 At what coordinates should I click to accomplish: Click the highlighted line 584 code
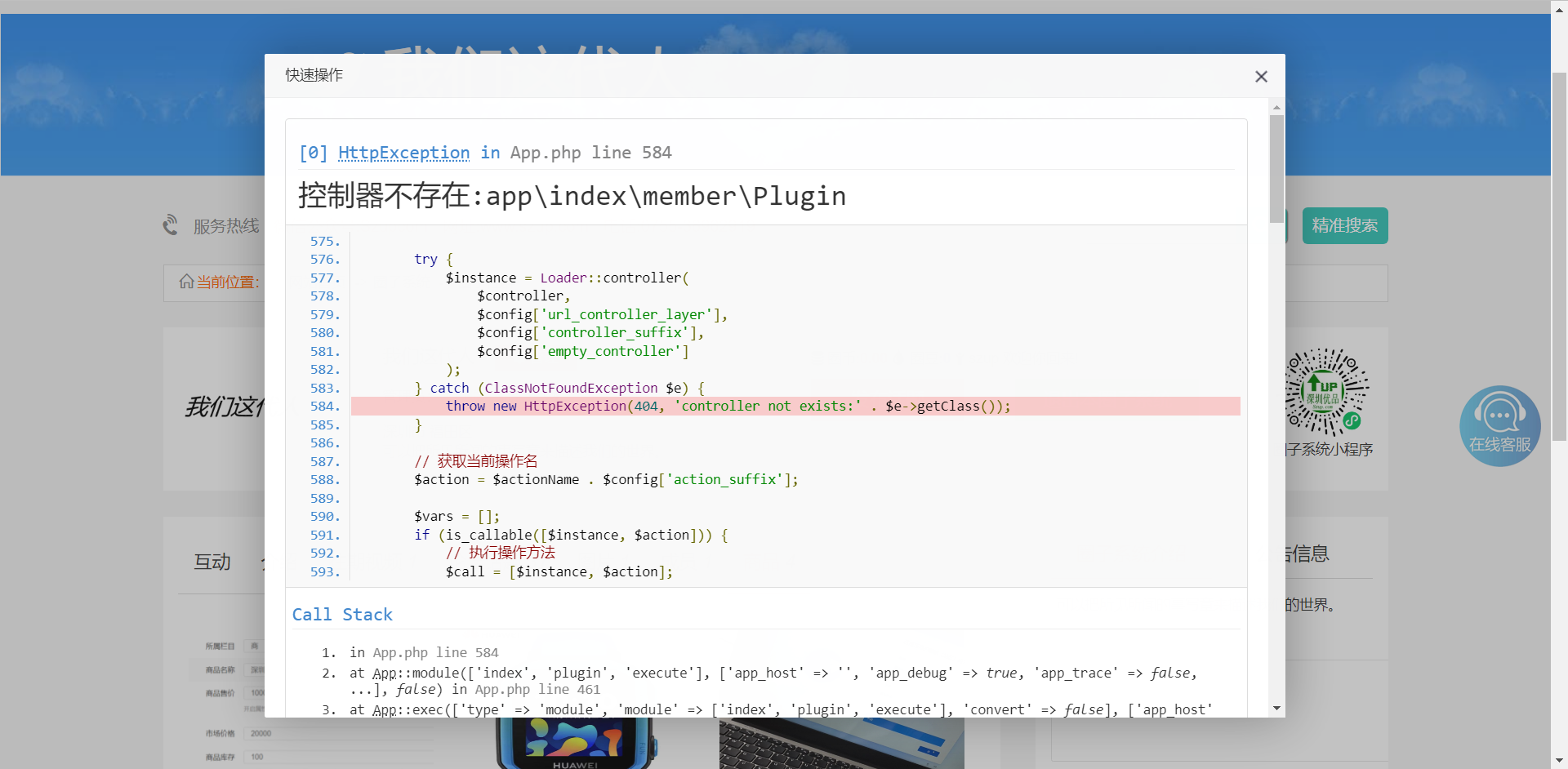click(x=727, y=406)
